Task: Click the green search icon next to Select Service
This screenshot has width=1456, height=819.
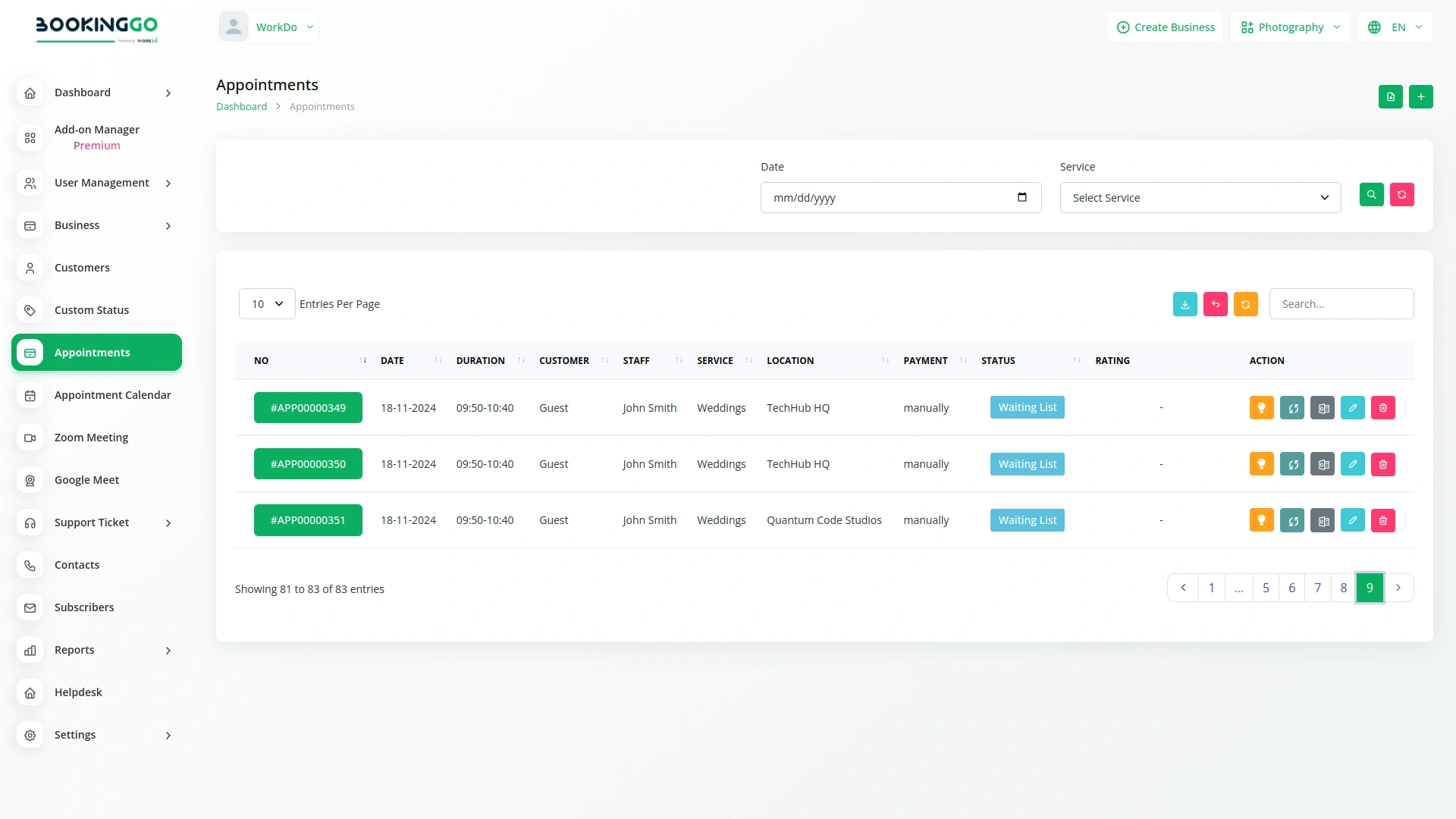Action: pyautogui.click(x=1372, y=195)
